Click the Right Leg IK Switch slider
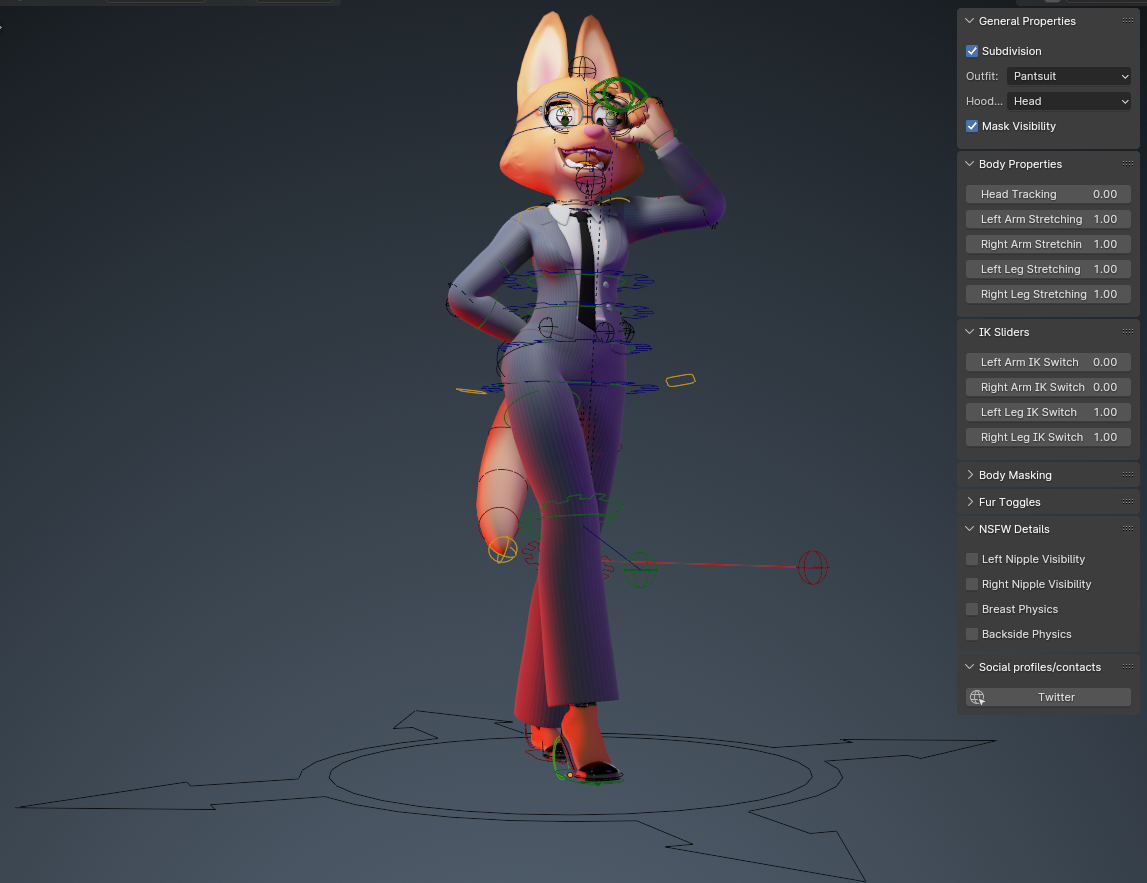The width and height of the screenshot is (1147, 883). pos(1048,437)
